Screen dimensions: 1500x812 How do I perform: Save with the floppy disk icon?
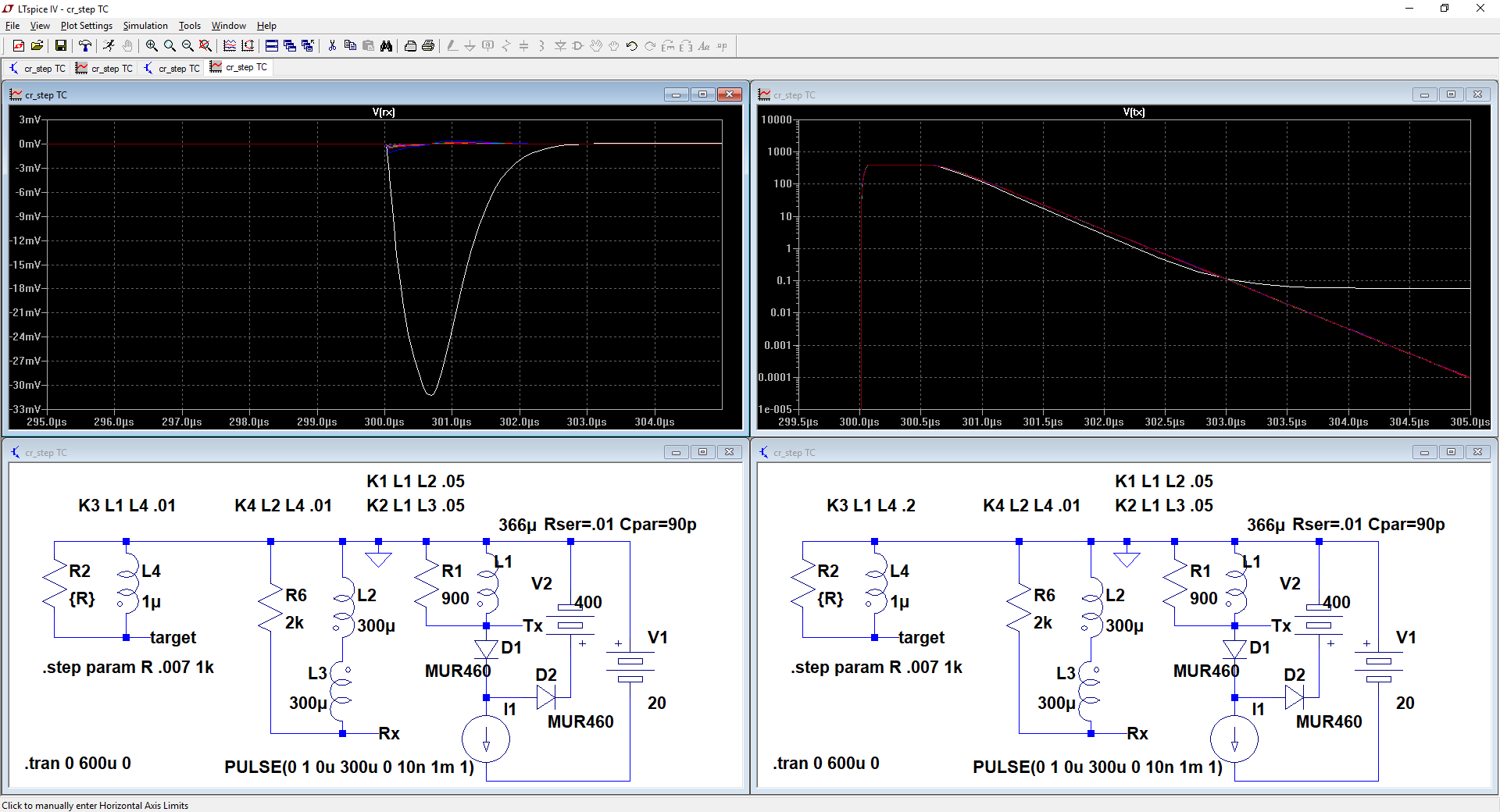pos(60,46)
